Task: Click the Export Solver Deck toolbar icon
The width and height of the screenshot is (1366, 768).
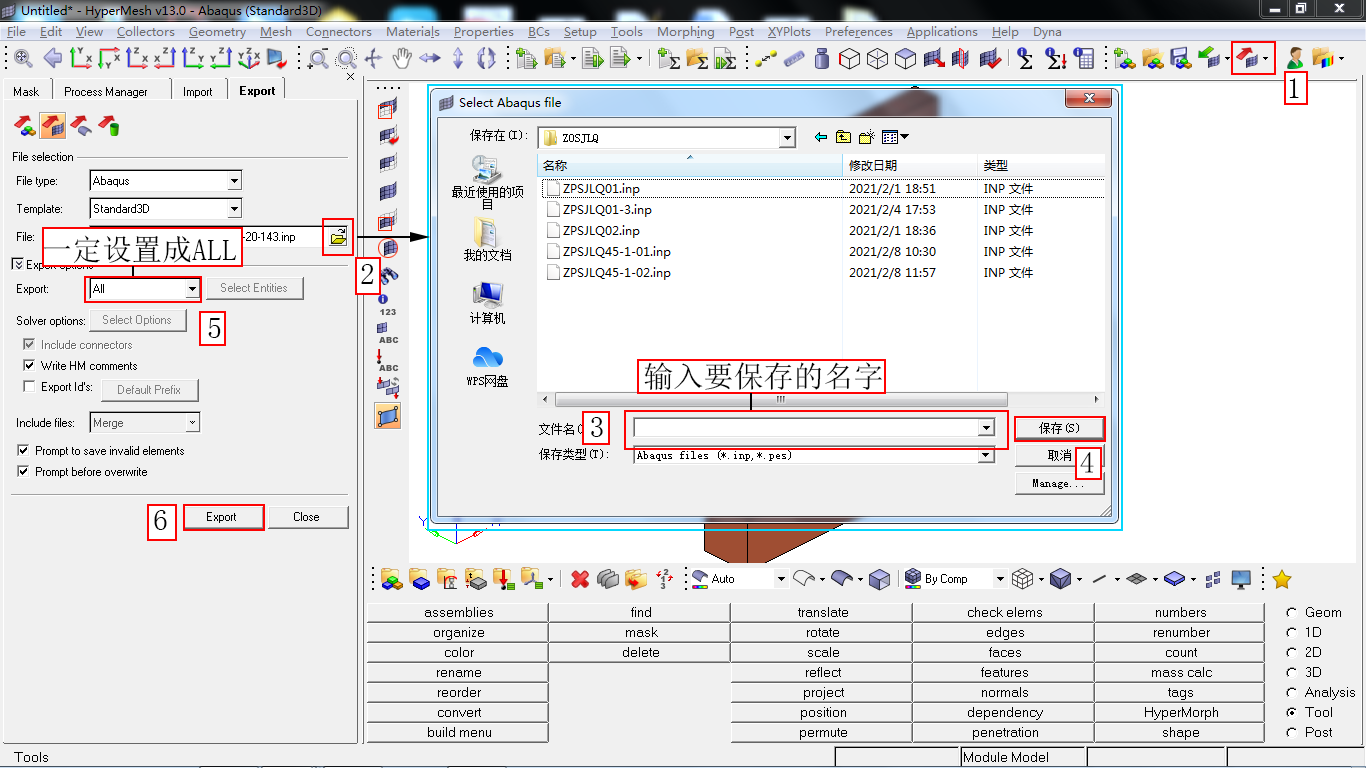Action: 1245,58
